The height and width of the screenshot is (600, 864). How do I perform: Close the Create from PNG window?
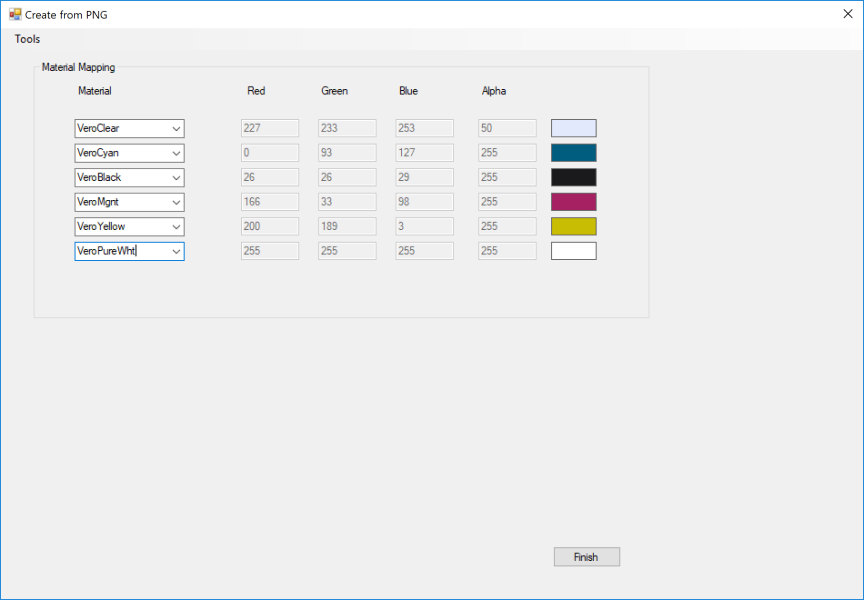[847, 14]
